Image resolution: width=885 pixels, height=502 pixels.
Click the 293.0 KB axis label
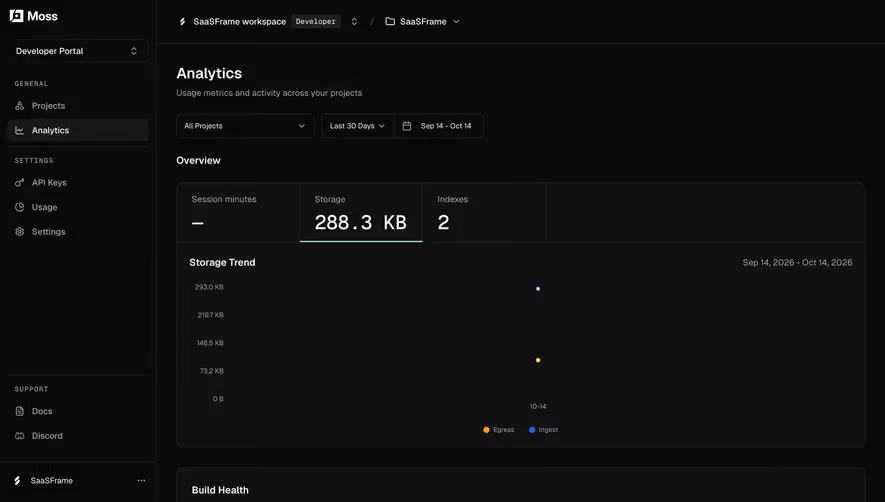[209, 287]
